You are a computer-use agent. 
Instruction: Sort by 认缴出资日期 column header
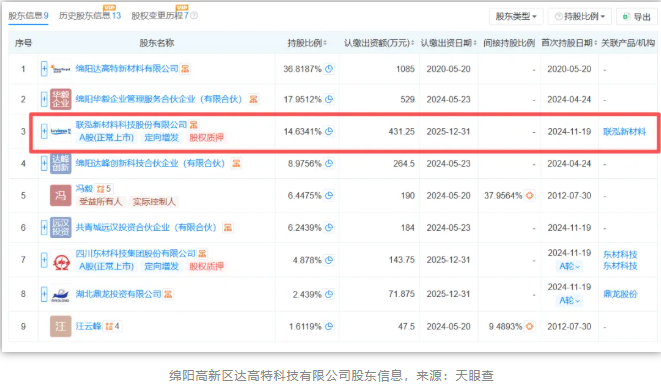pos(449,43)
